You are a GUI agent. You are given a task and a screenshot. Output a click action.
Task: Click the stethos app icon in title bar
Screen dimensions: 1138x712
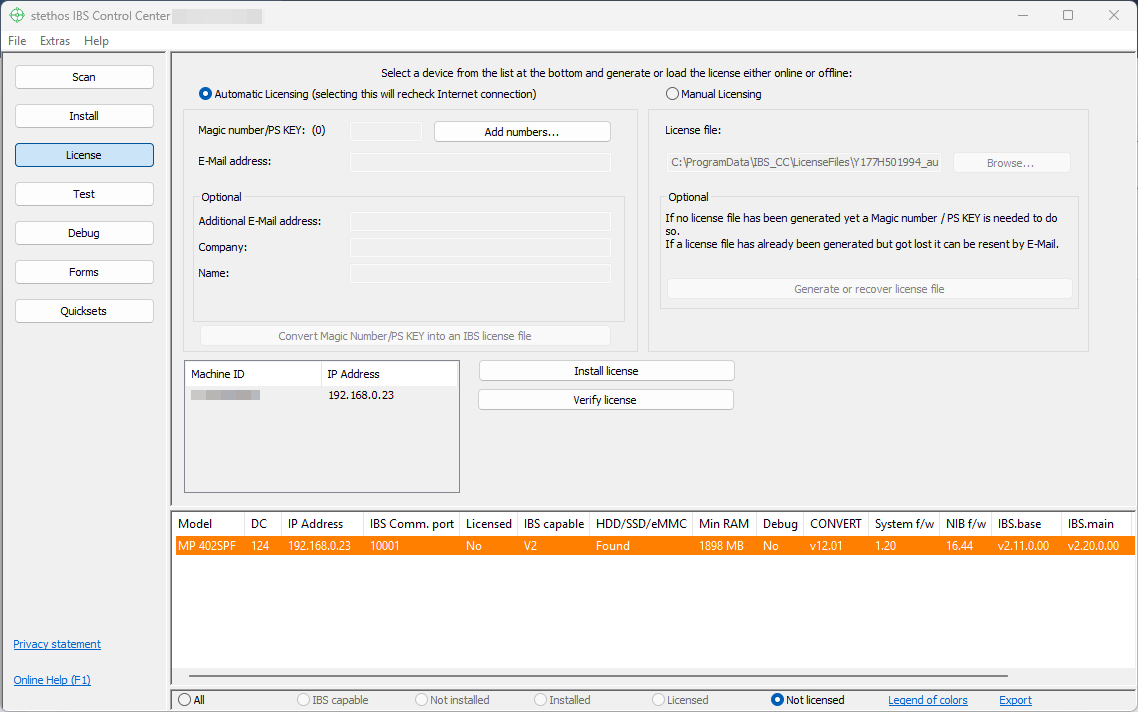(x=16, y=15)
